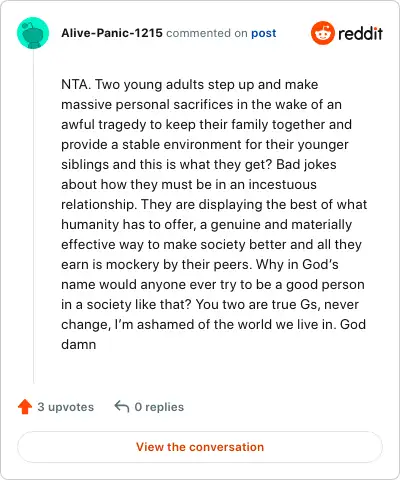This screenshot has height=480, width=400.
Task: Click the "3 upvotes" count label
Action: pos(66,407)
